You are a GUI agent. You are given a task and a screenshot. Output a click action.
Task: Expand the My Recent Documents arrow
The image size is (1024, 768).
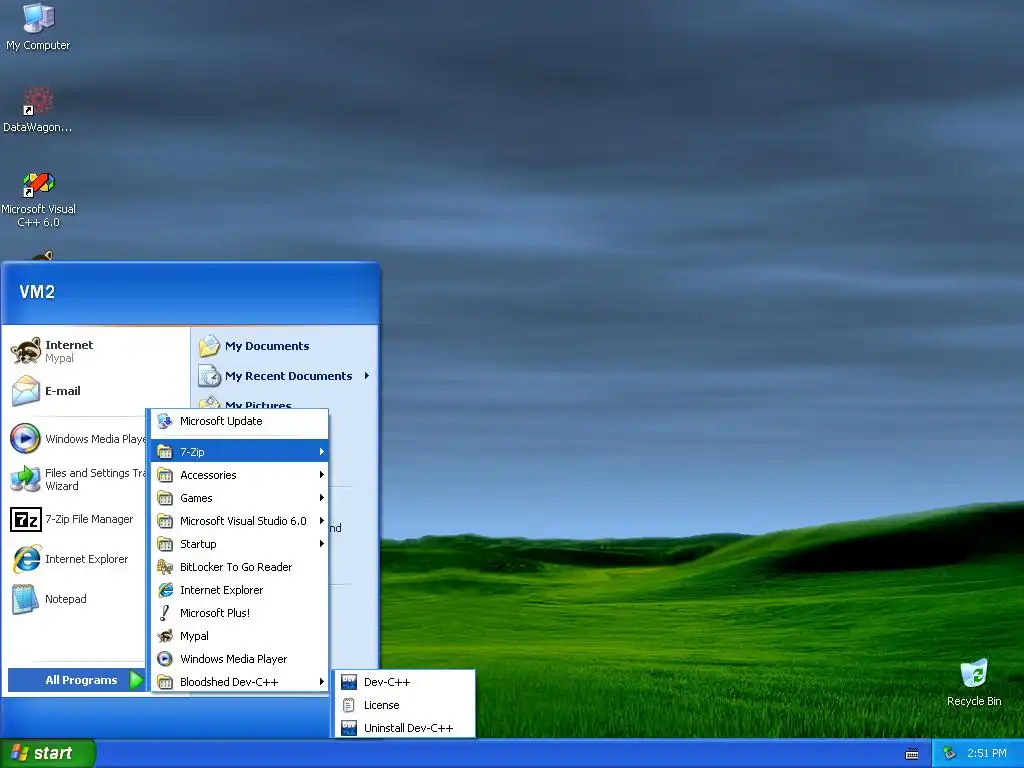click(366, 376)
